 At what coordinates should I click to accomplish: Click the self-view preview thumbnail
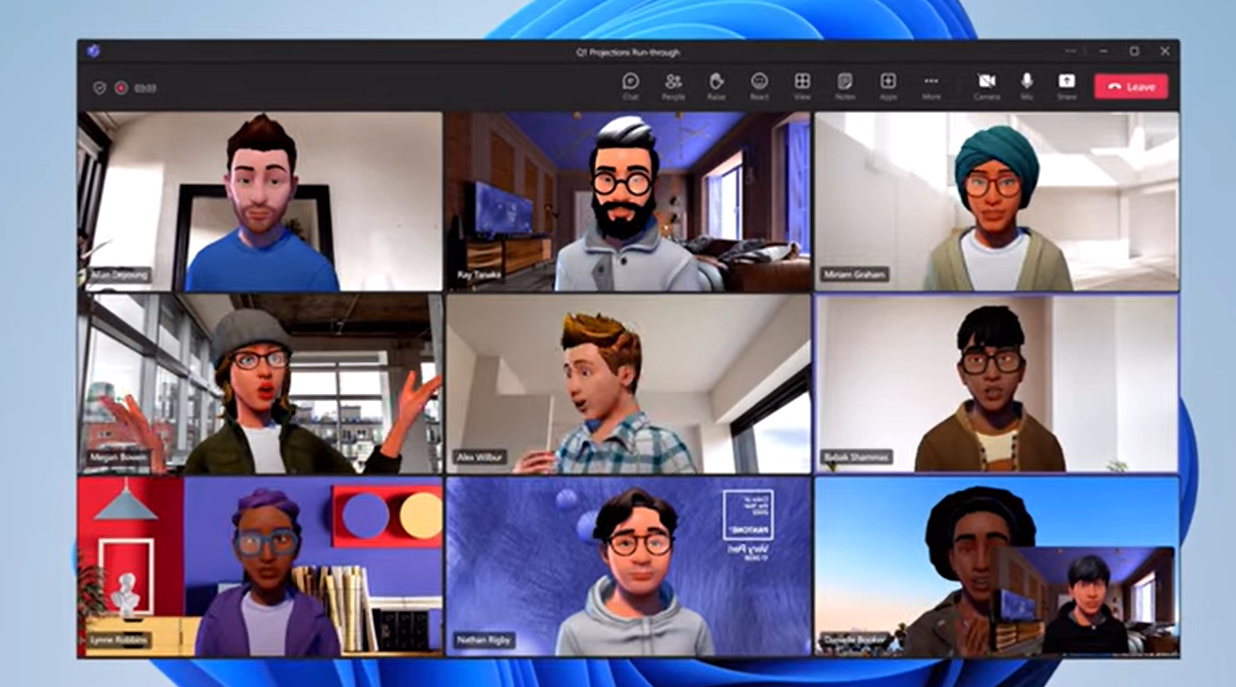point(1085,600)
